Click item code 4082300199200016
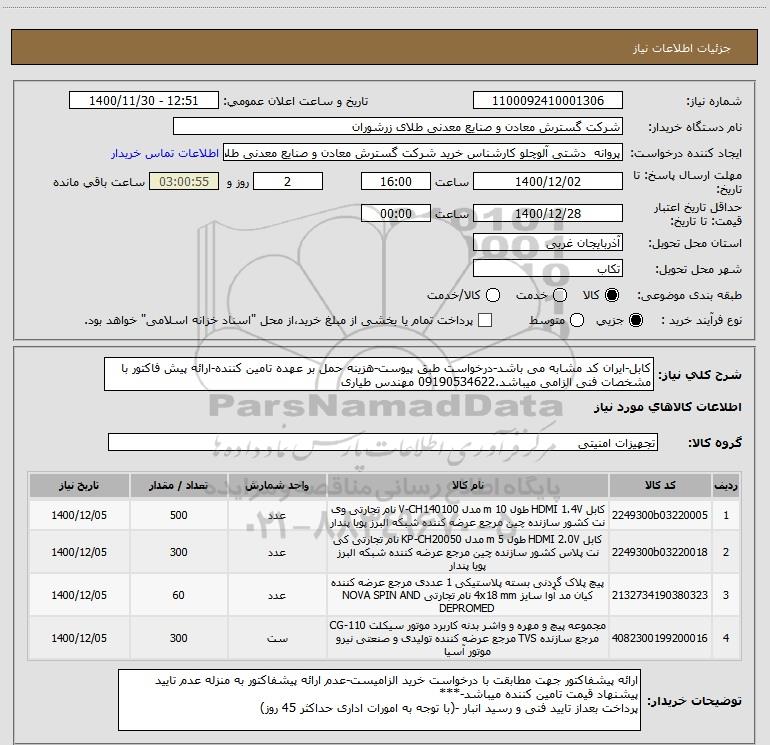 click(660, 638)
